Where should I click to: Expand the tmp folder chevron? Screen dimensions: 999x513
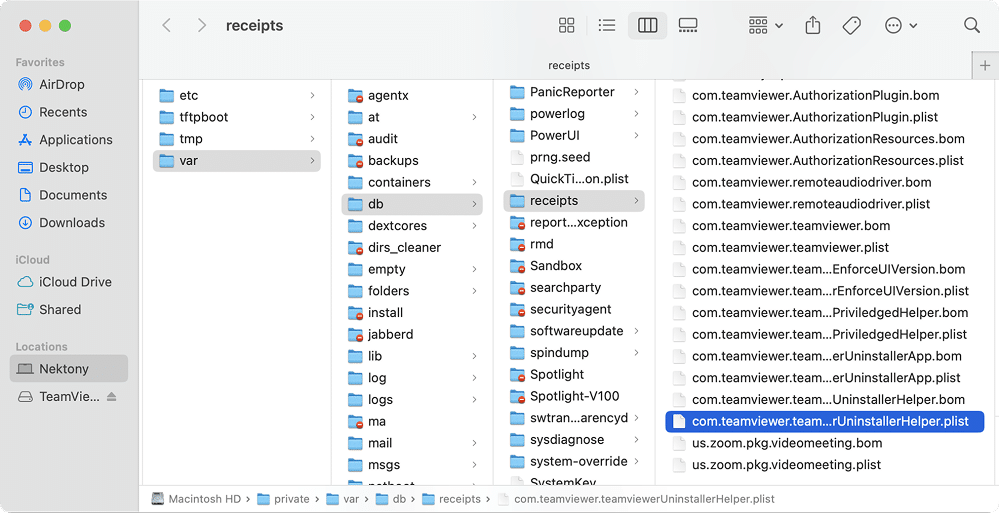pyautogui.click(x=312, y=139)
